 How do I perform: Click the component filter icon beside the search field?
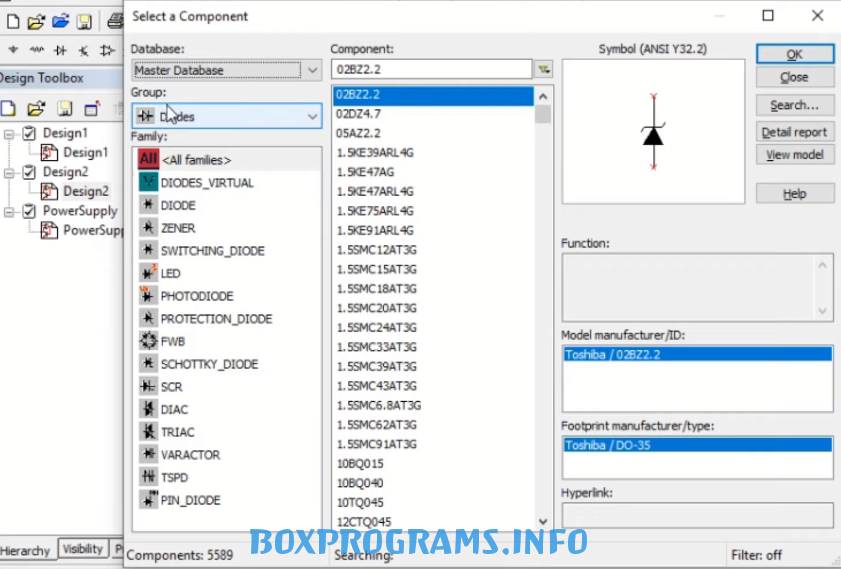pyautogui.click(x=544, y=69)
